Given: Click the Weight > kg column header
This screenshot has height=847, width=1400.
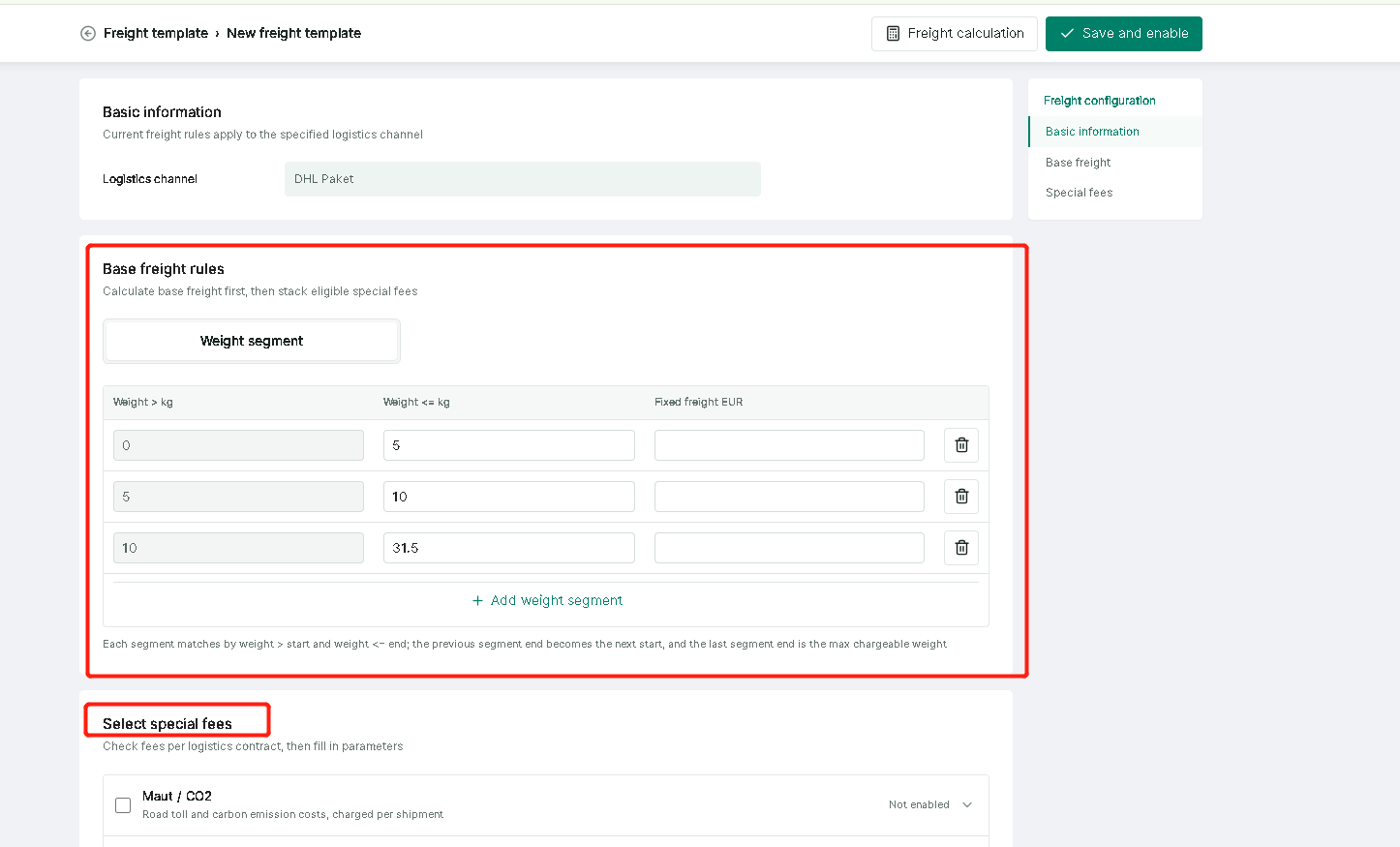Looking at the screenshot, I should tap(143, 403).
